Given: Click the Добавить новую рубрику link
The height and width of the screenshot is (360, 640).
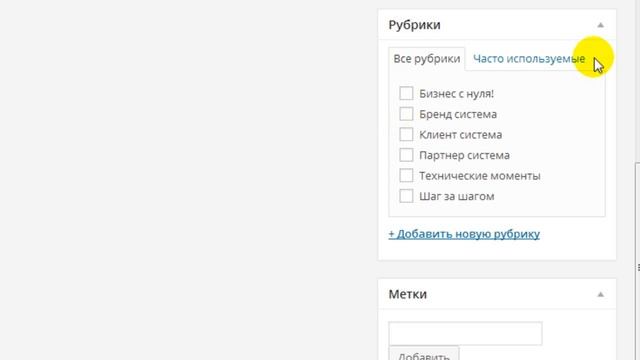Looking at the screenshot, I should pos(464,234).
